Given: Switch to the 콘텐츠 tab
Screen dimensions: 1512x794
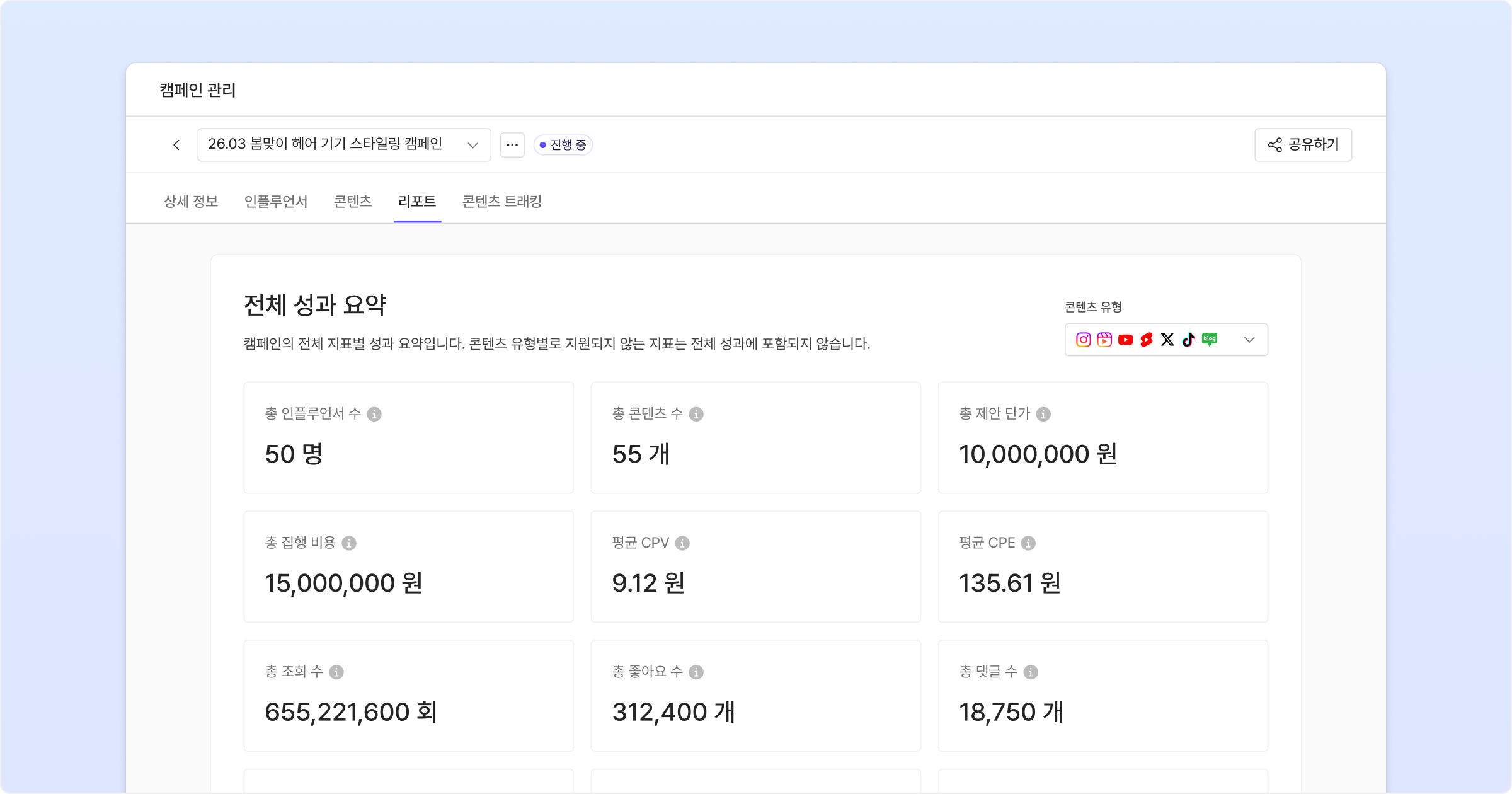Looking at the screenshot, I should point(353,202).
